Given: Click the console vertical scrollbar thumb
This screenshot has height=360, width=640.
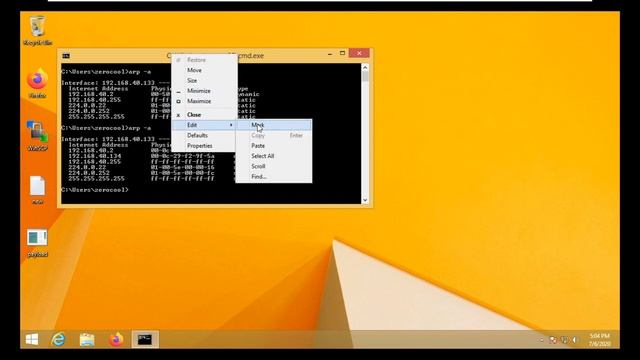Looking at the screenshot, I should (365, 76).
